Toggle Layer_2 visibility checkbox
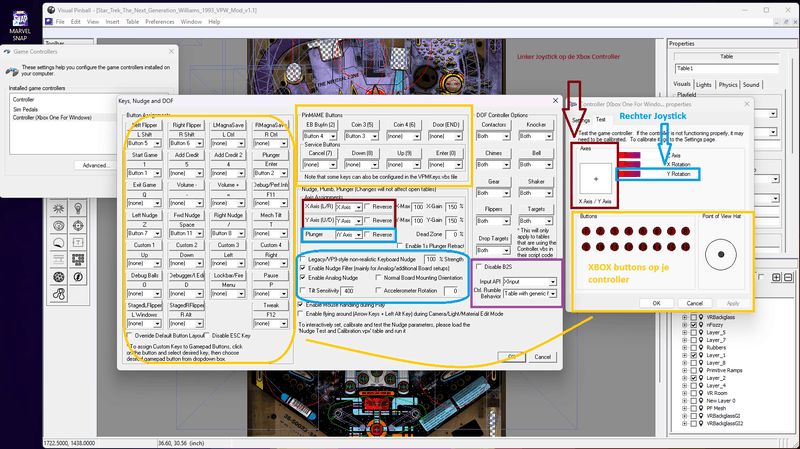800x449 pixels. [x=693, y=378]
